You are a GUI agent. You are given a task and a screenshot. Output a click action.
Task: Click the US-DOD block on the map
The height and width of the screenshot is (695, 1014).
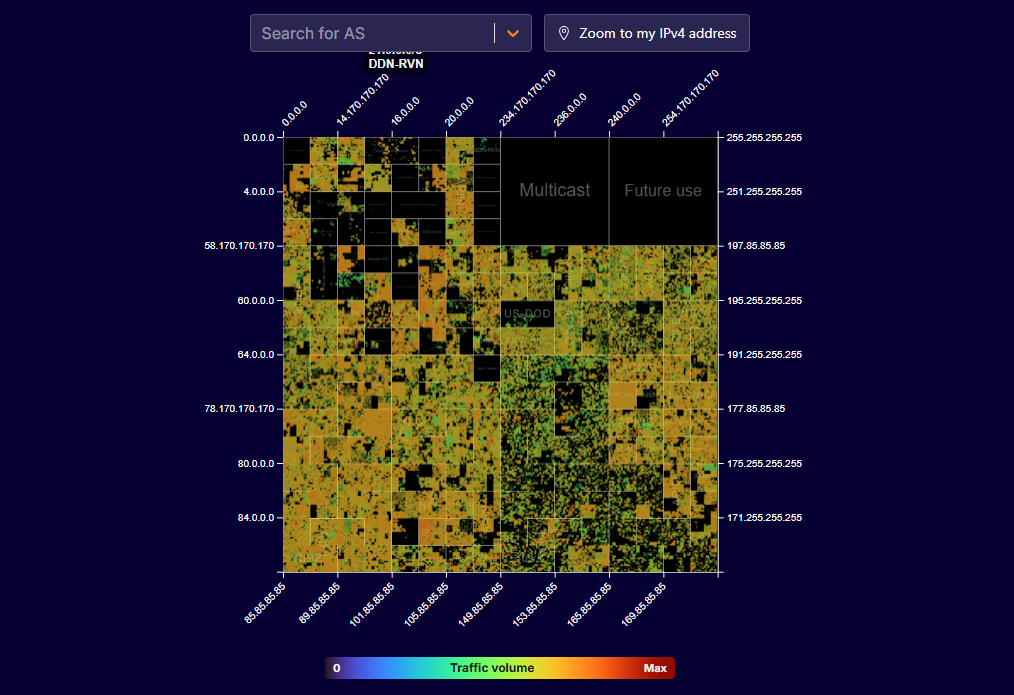click(x=527, y=314)
